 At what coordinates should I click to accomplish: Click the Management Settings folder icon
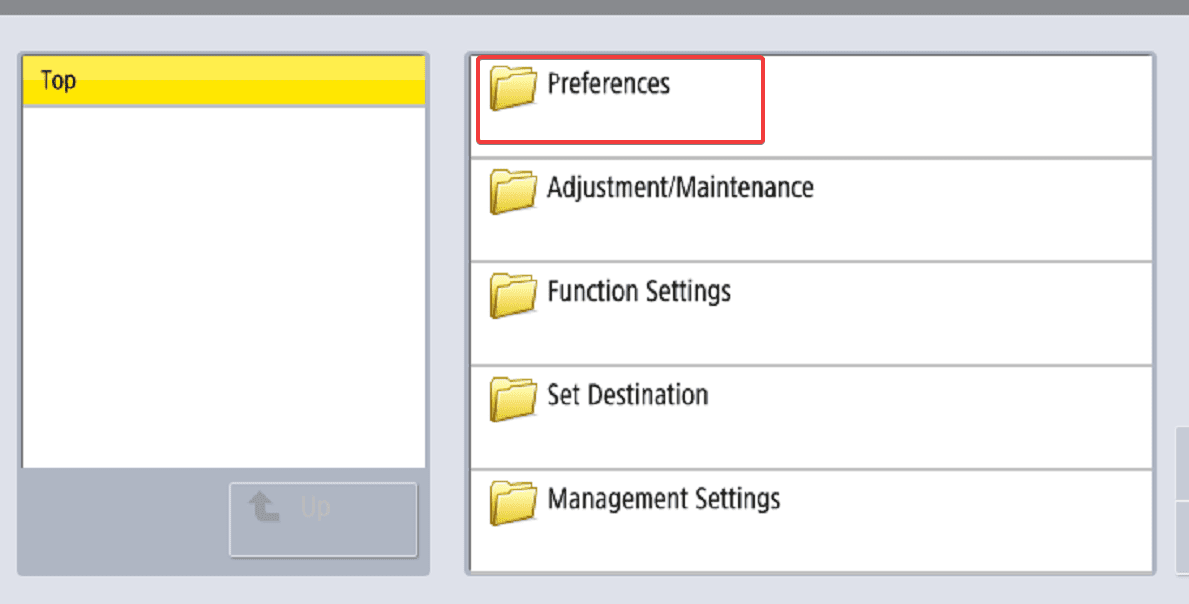tap(513, 503)
